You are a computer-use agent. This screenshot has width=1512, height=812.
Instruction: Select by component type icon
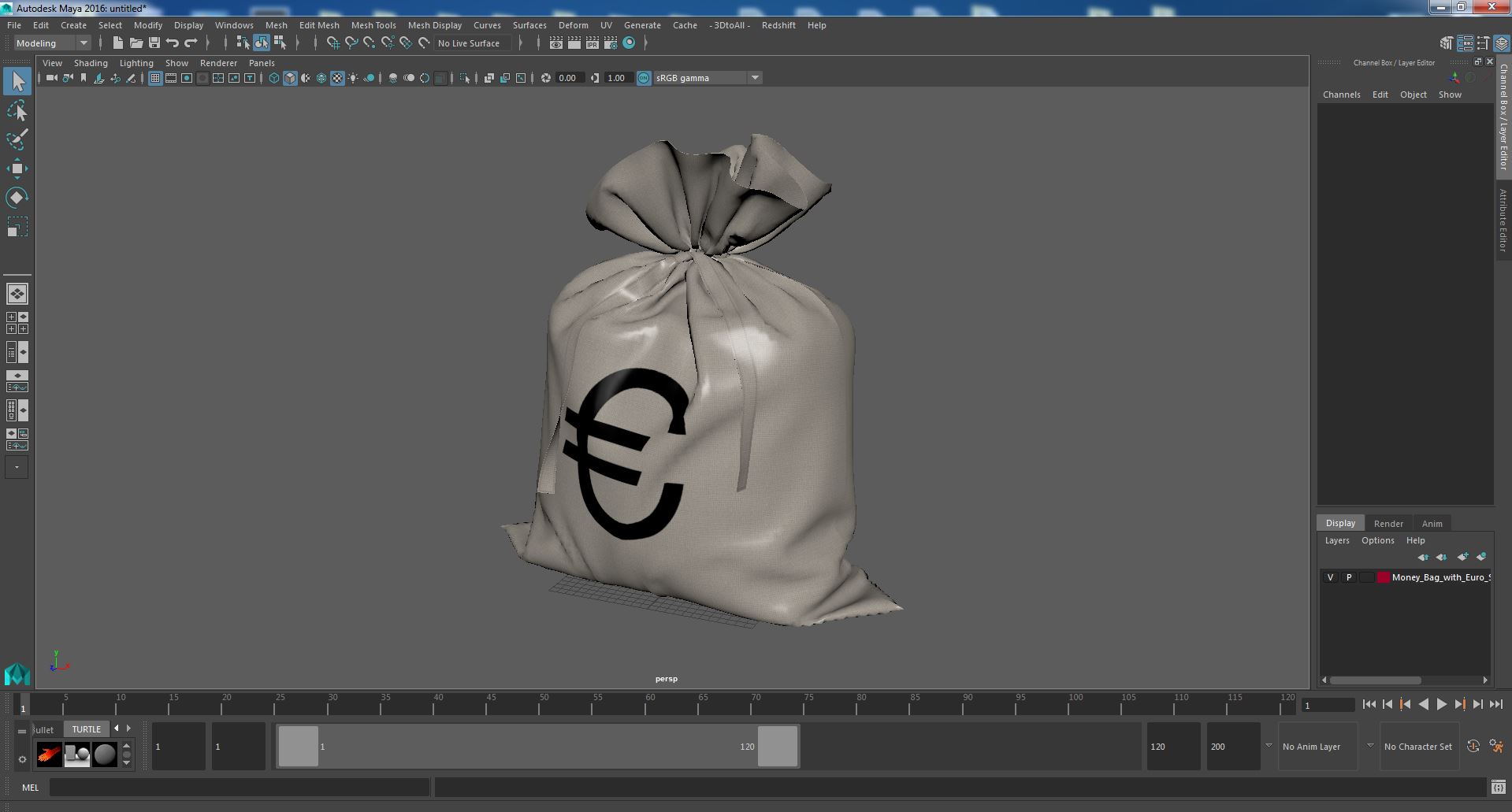tap(280, 43)
